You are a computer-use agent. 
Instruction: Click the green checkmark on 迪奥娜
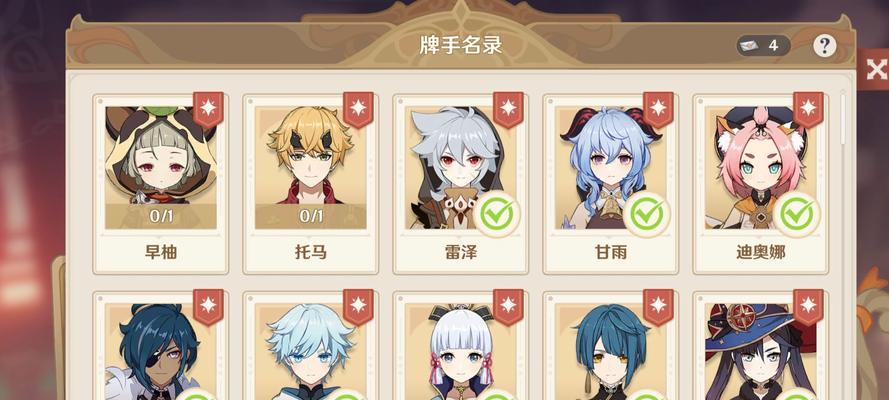tap(797, 214)
